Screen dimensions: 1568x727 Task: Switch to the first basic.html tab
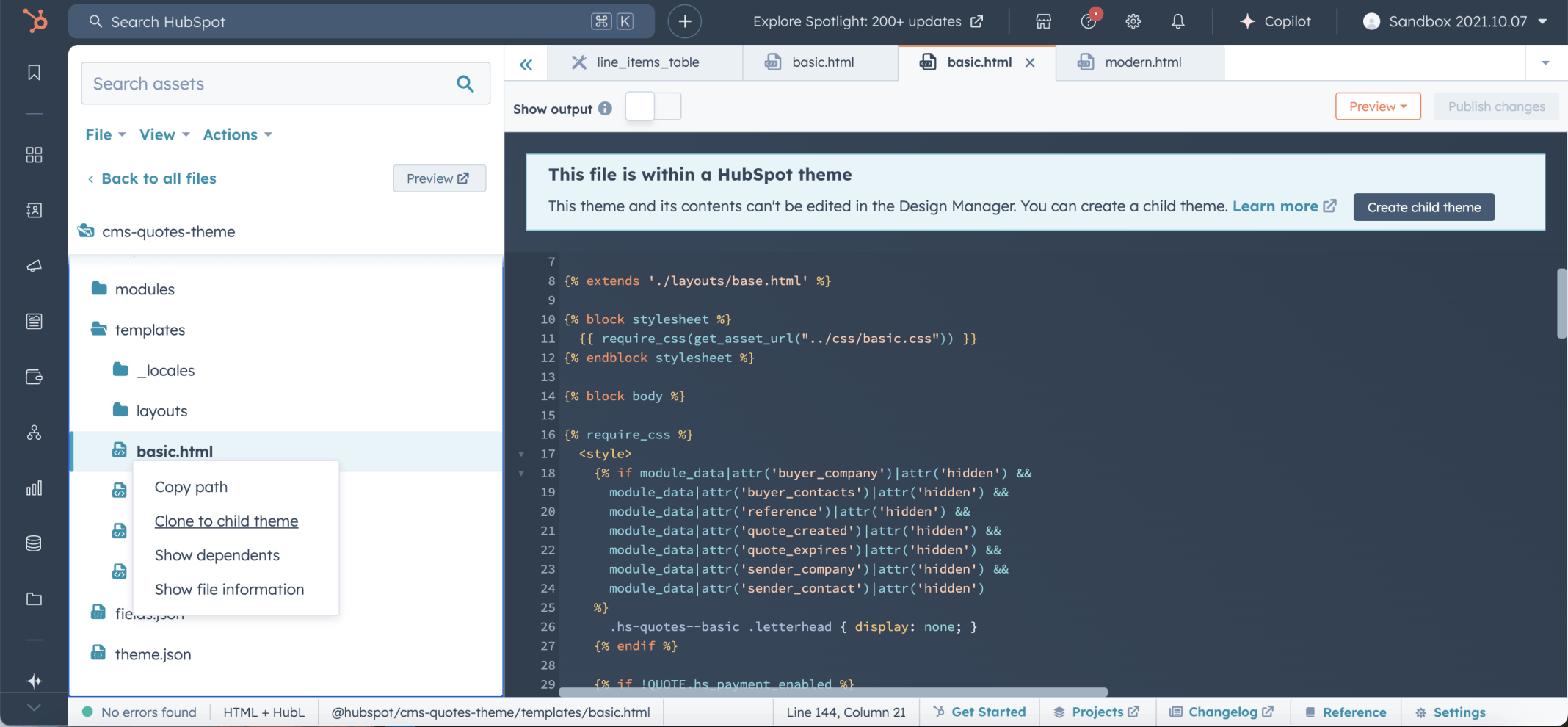[820, 62]
